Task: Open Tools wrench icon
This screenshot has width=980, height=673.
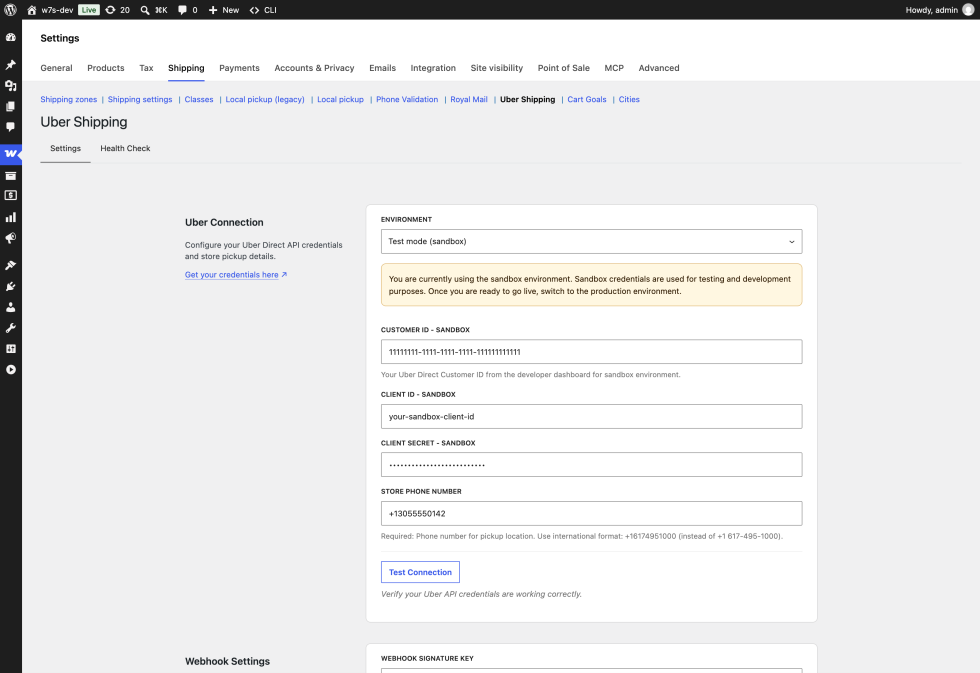Action: coord(11,328)
